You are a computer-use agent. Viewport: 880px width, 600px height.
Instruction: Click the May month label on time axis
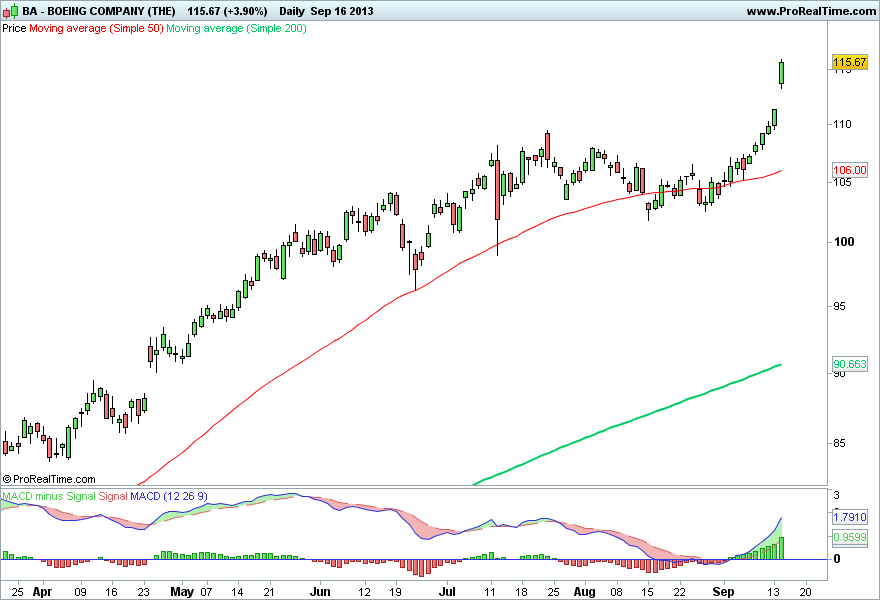(x=182, y=592)
